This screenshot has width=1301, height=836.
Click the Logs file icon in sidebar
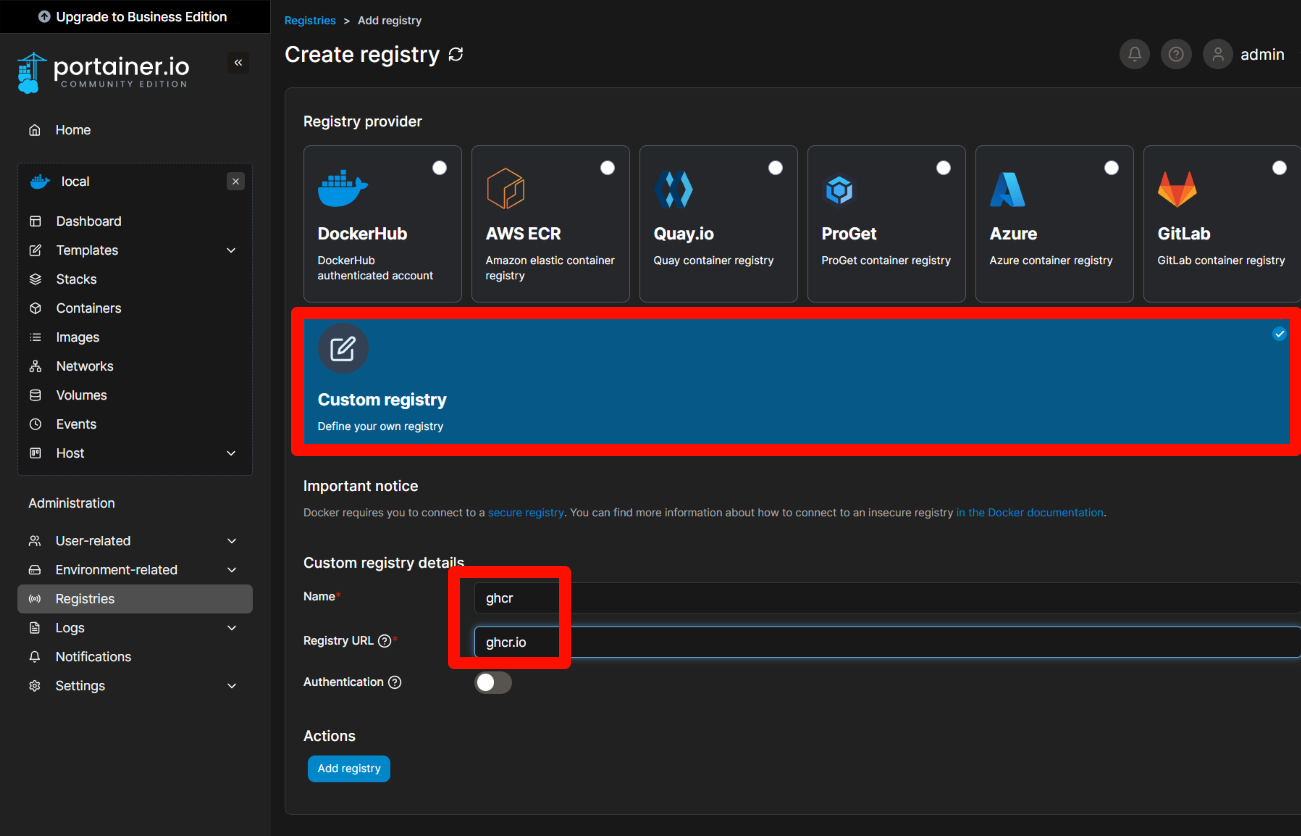(35, 628)
